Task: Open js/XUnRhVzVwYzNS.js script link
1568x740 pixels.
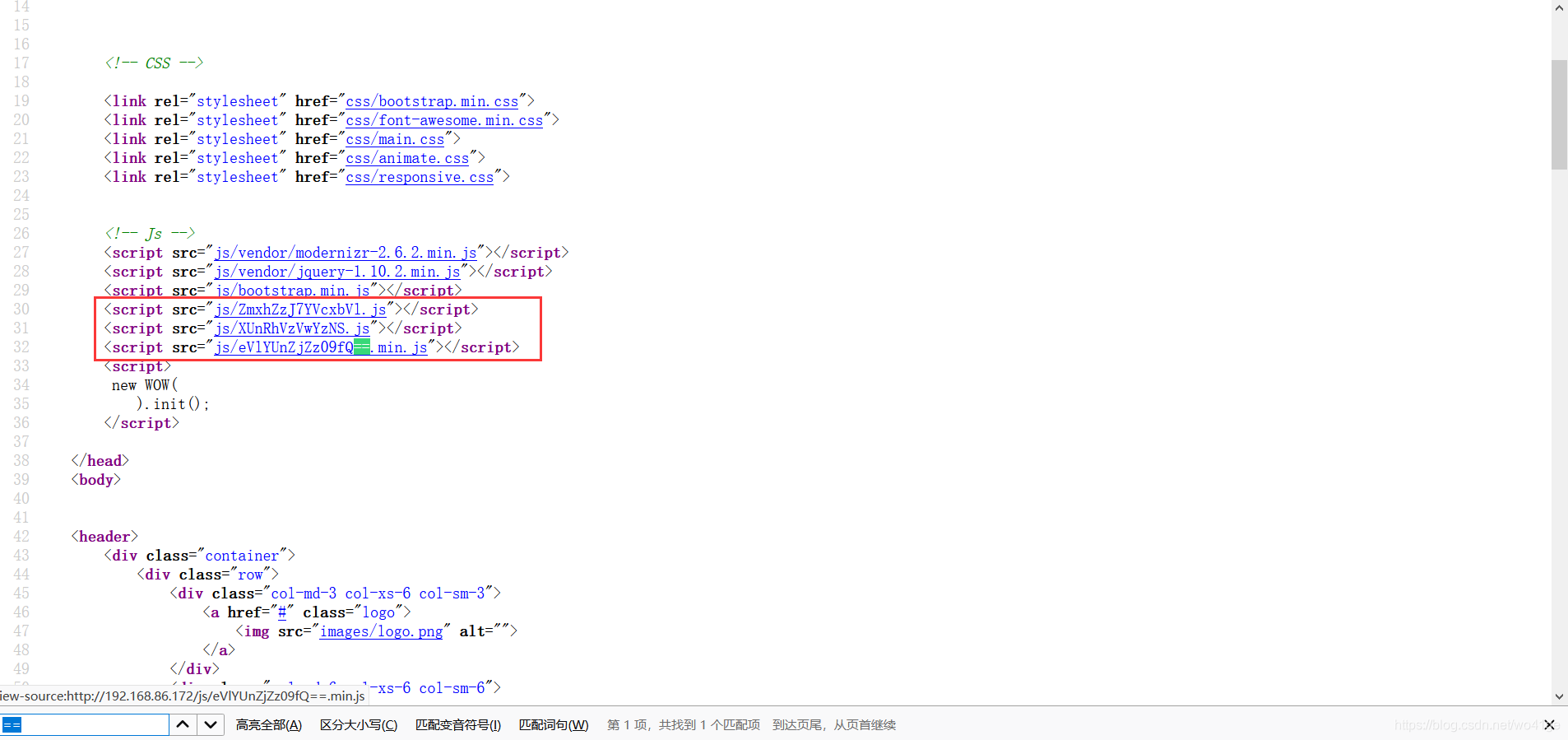Action: [292, 328]
